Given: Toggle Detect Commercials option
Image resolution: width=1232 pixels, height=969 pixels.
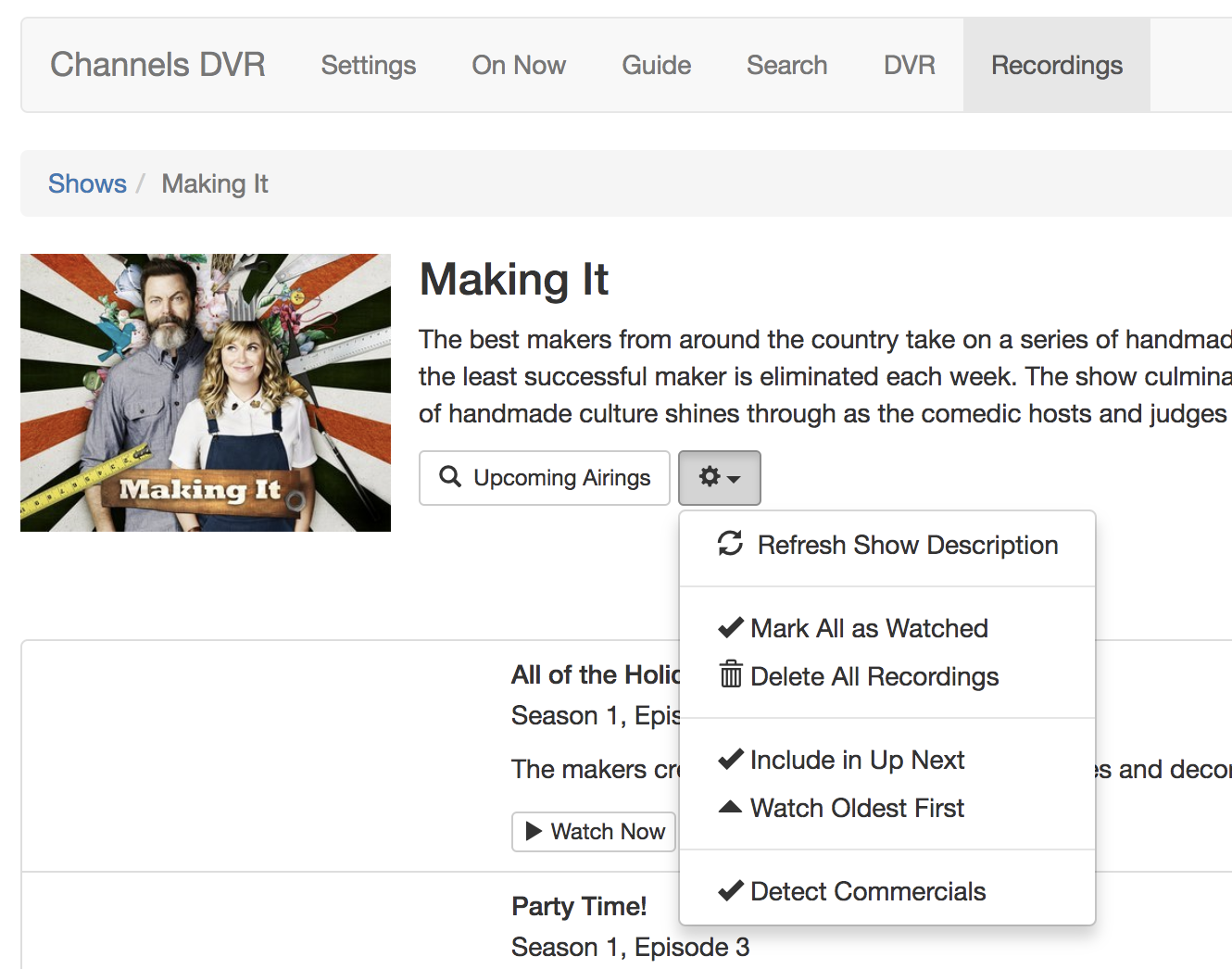Looking at the screenshot, I should click(887, 891).
